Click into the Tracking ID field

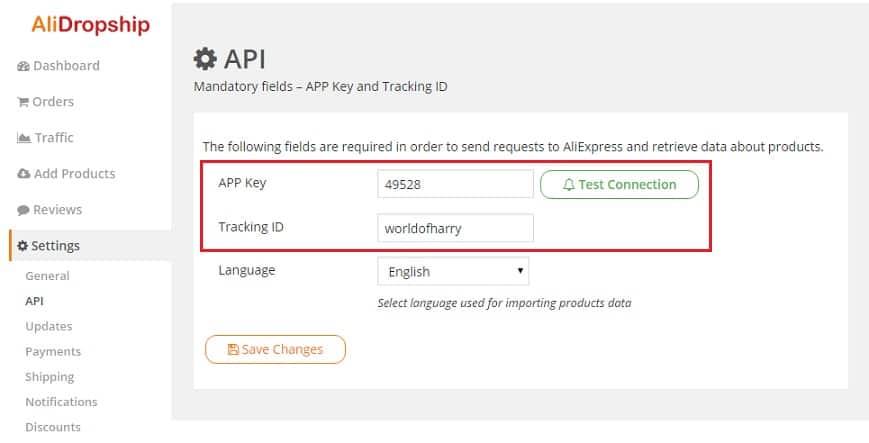pos(456,228)
